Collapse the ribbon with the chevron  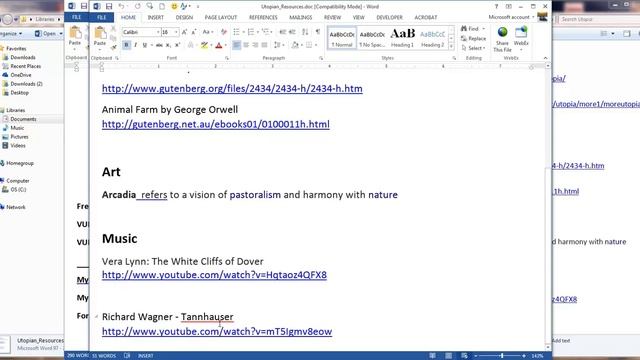(x=545, y=58)
